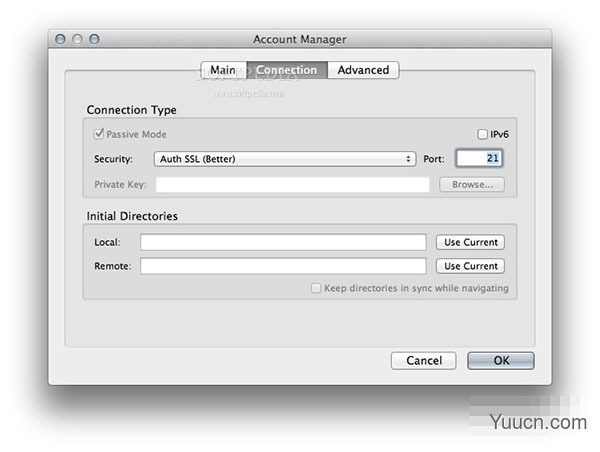Click Use Current for Remote directory
The height and width of the screenshot is (452, 600).
pyautogui.click(x=470, y=266)
